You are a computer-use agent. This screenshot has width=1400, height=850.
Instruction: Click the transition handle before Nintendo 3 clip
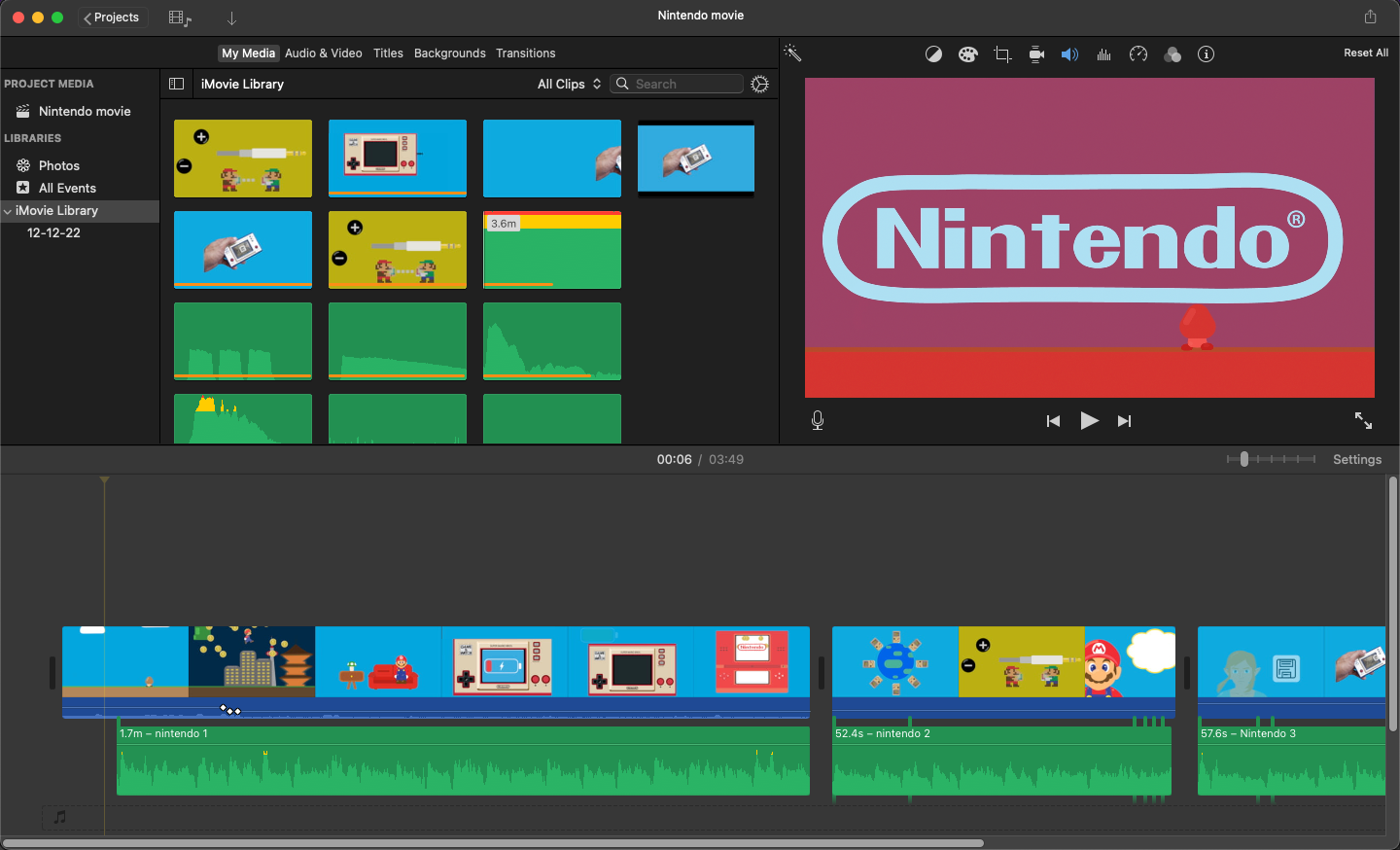point(1187,673)
